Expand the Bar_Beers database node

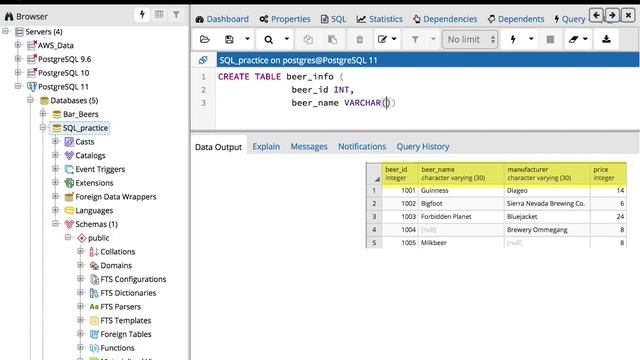43,113
